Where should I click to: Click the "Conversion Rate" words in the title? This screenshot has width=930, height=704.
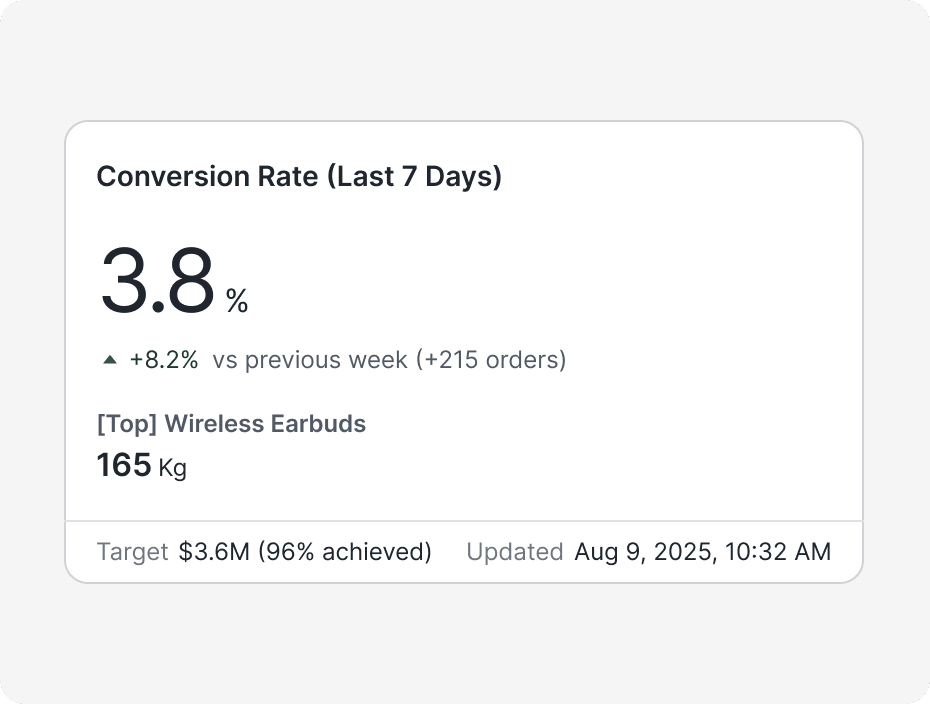pyautogui.click(x=207, y=177)
